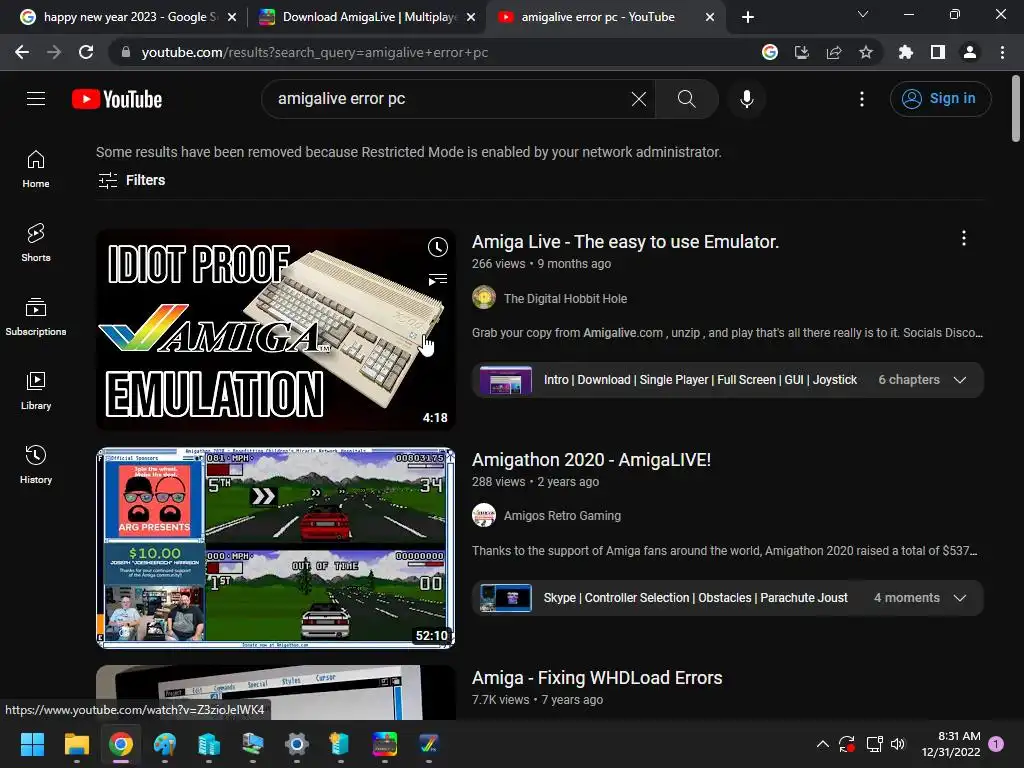Open the Chrome extensions puzzle icon
Viewport: 1024px width, 768px height.
point(906,52)
